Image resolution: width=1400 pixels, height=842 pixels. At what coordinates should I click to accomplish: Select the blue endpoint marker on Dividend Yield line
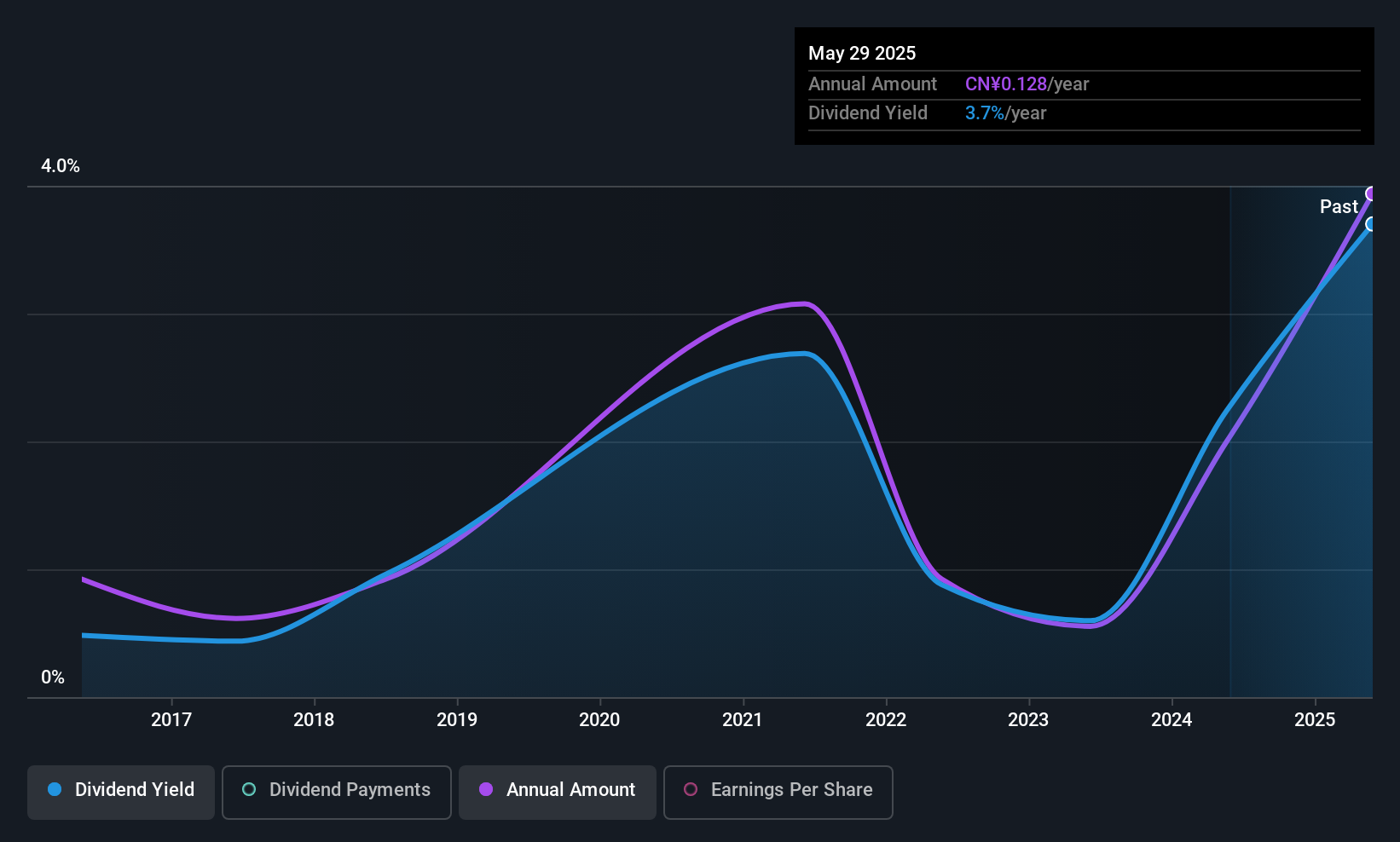[x=1371, y=224]
